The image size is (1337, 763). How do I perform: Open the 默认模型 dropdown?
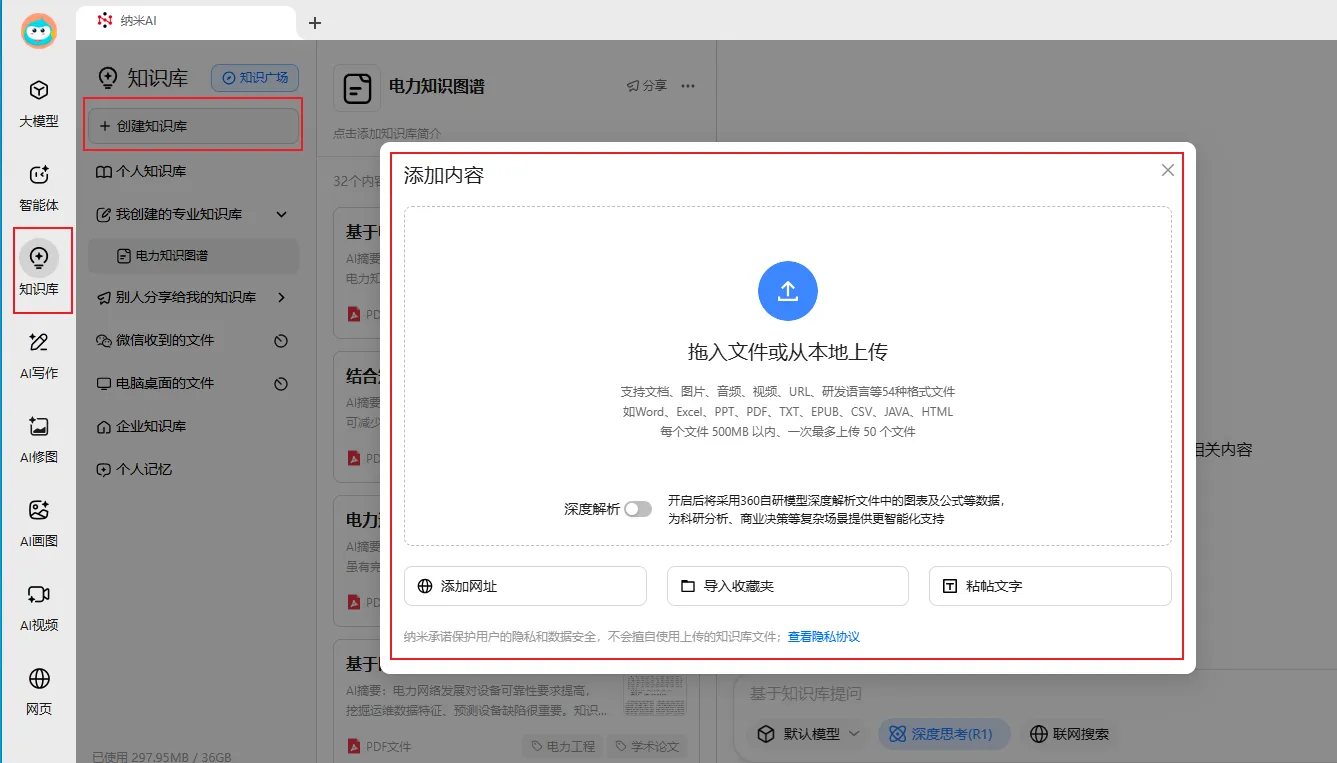pyautogui.click(x=807, y=734)
